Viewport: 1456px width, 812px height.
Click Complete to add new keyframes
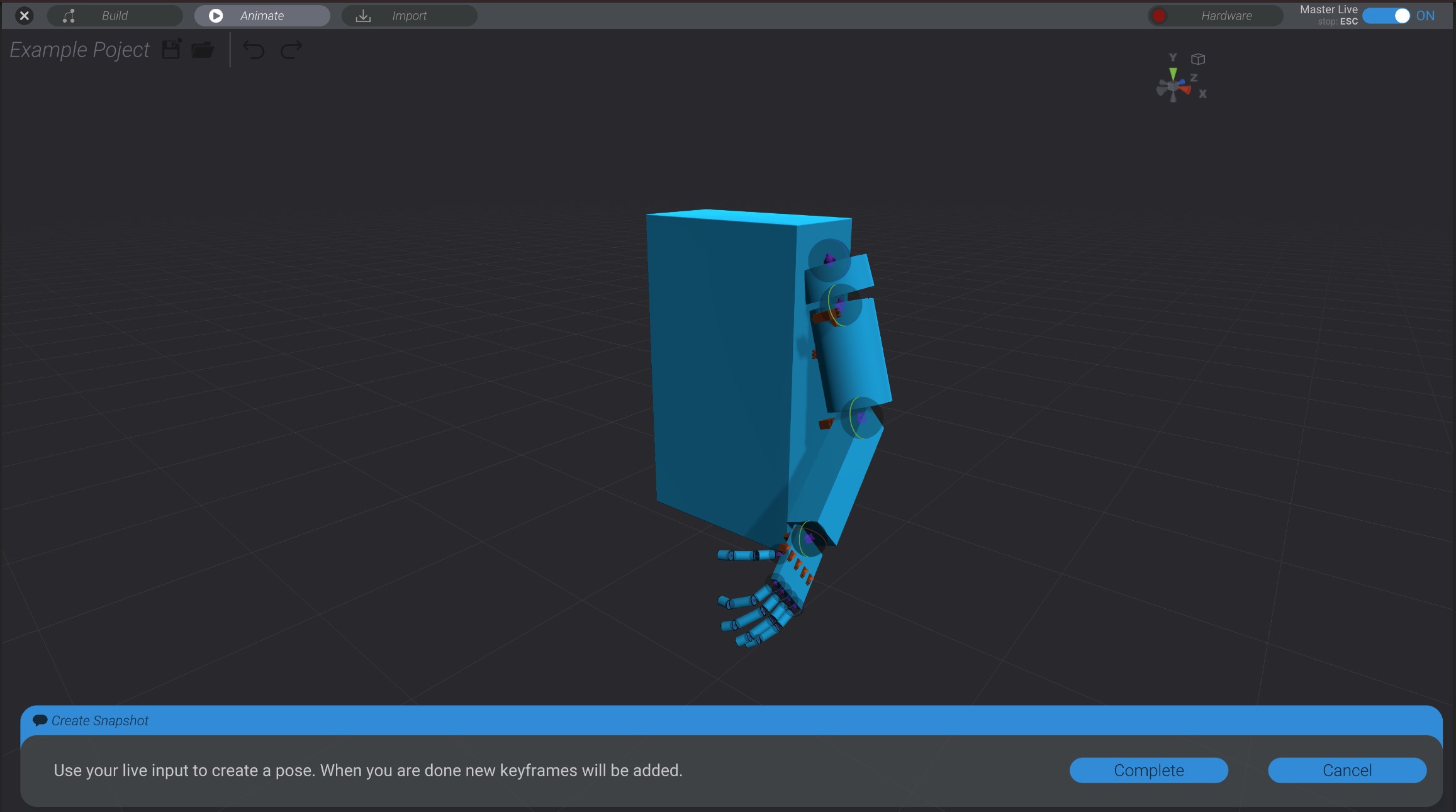(1148, 770)
